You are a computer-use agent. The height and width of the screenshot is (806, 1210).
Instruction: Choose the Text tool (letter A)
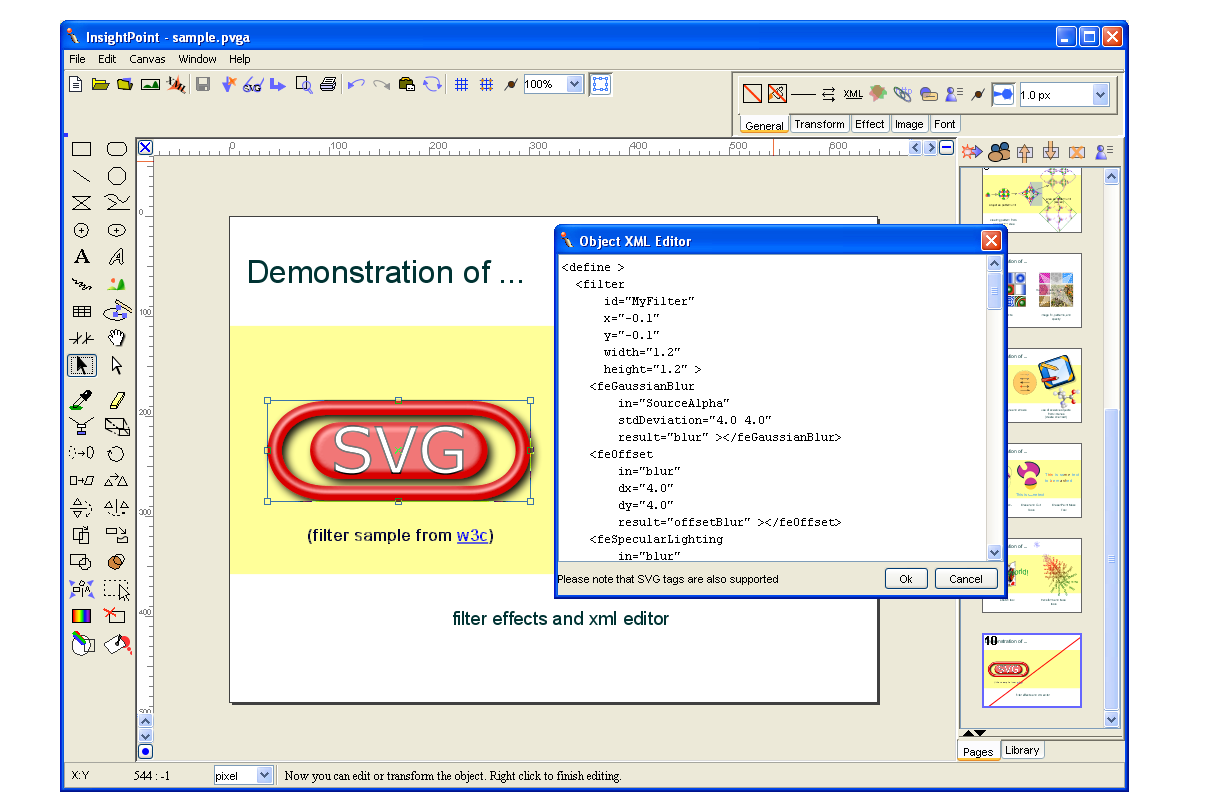82,257
